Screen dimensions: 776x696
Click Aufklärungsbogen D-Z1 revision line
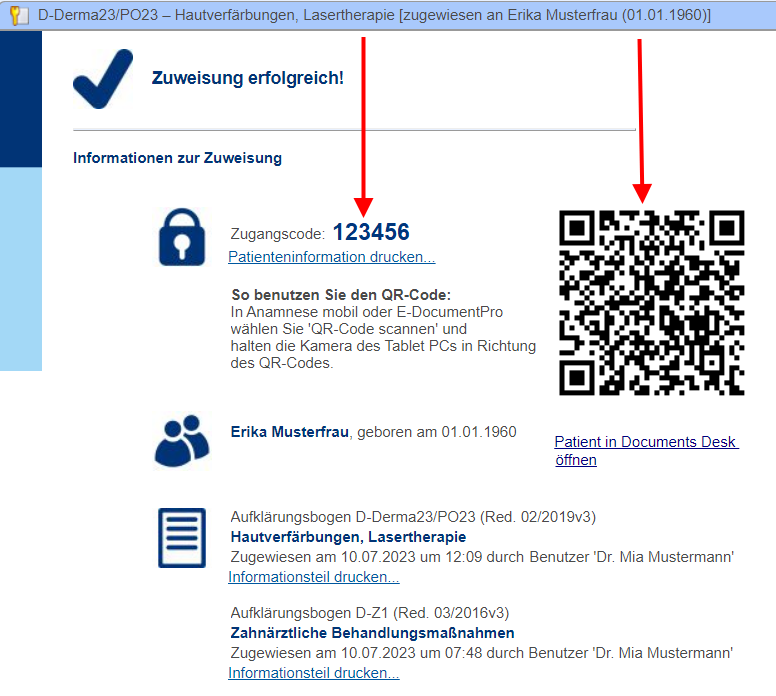[x=370, y=613]
